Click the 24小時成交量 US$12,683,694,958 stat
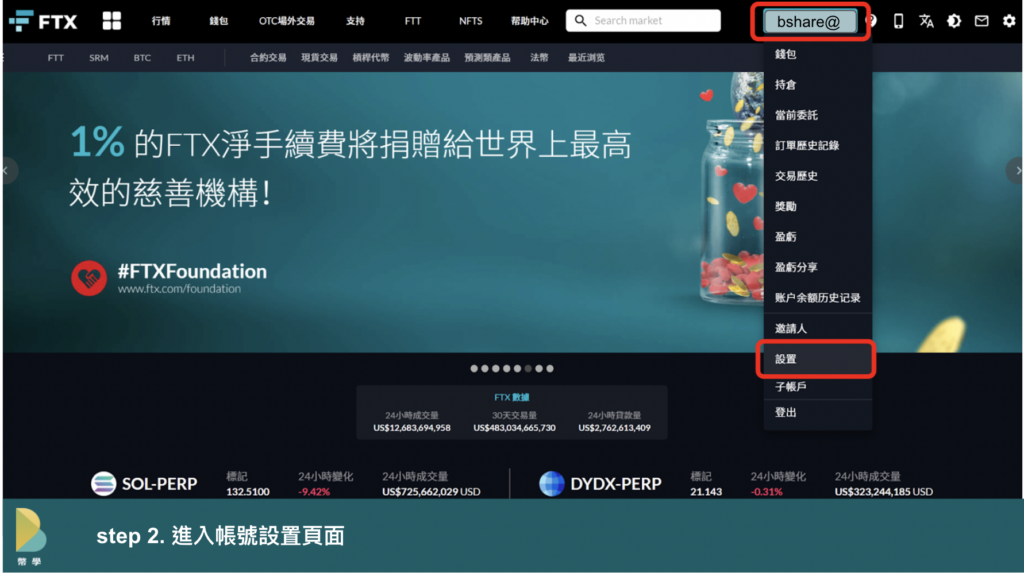1024x573 pixels. pos(412,421)
